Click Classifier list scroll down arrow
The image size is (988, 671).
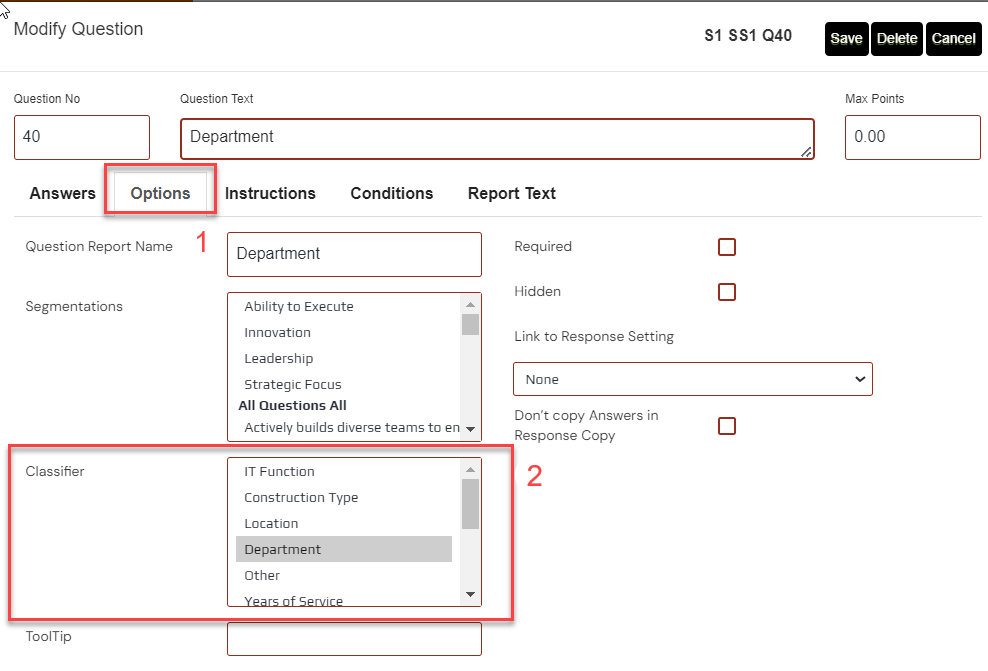(x=470, y=596)
